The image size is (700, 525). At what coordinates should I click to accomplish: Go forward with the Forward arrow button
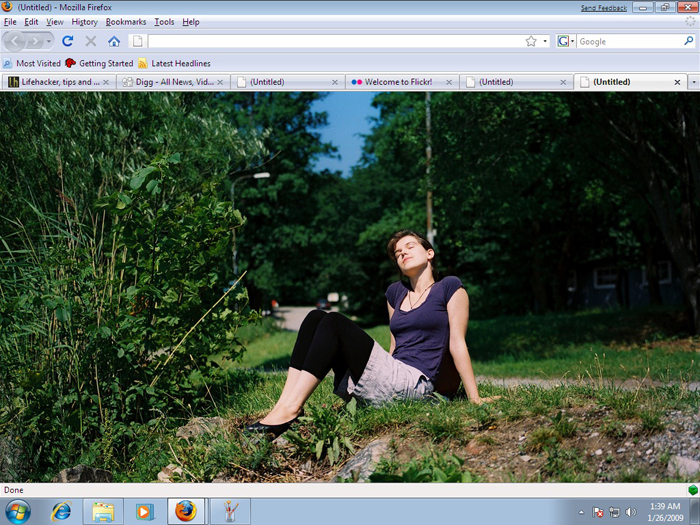(35, 42)
